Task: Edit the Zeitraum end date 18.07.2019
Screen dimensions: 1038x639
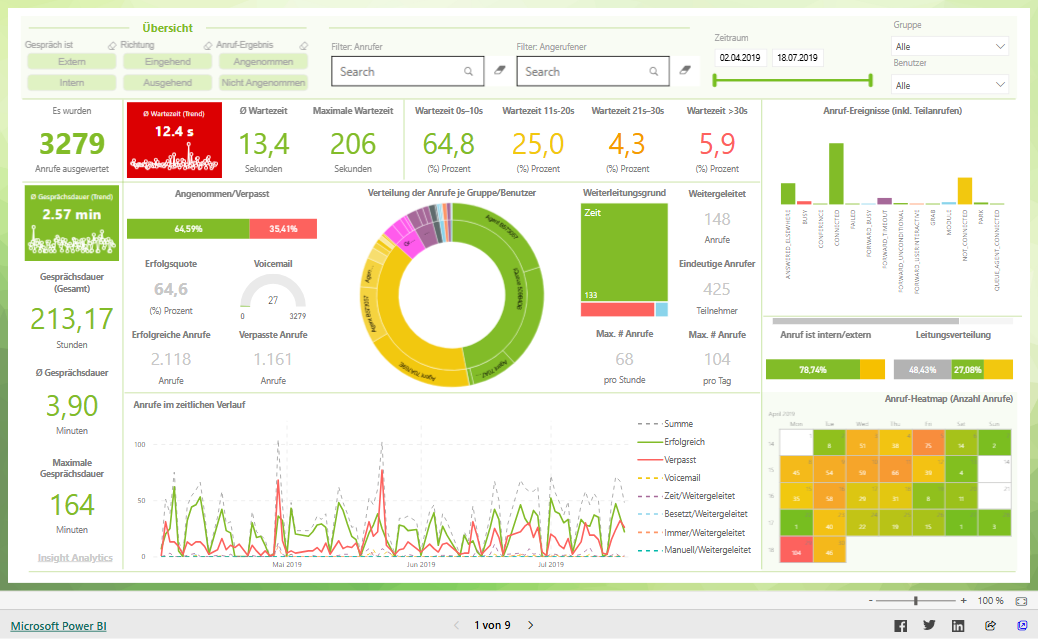Action: 797,58
